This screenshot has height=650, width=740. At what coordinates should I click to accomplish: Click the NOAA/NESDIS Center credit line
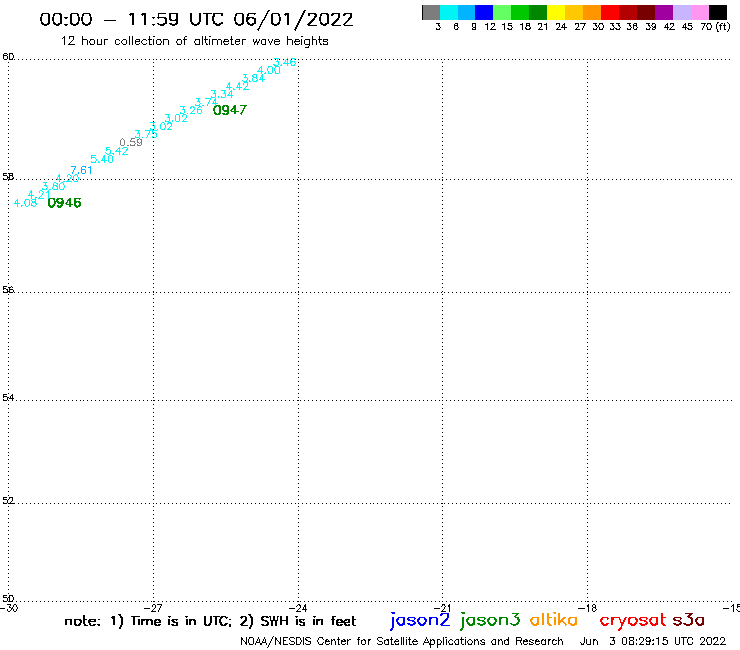(x=402, y=642)
